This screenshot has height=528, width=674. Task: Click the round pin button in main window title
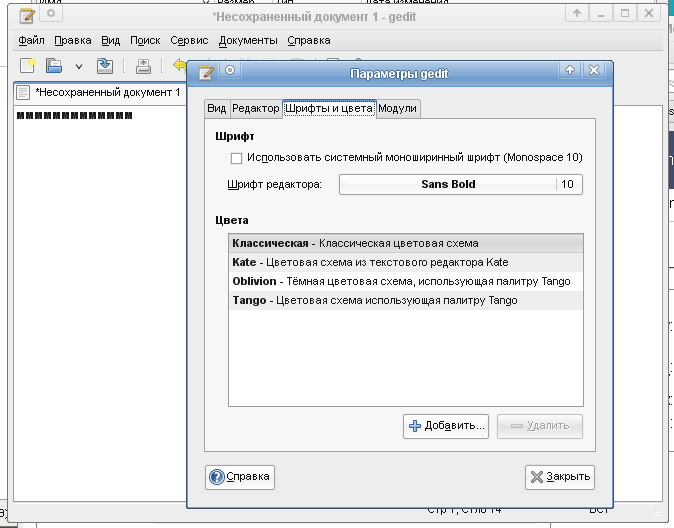tap(49, 14)
